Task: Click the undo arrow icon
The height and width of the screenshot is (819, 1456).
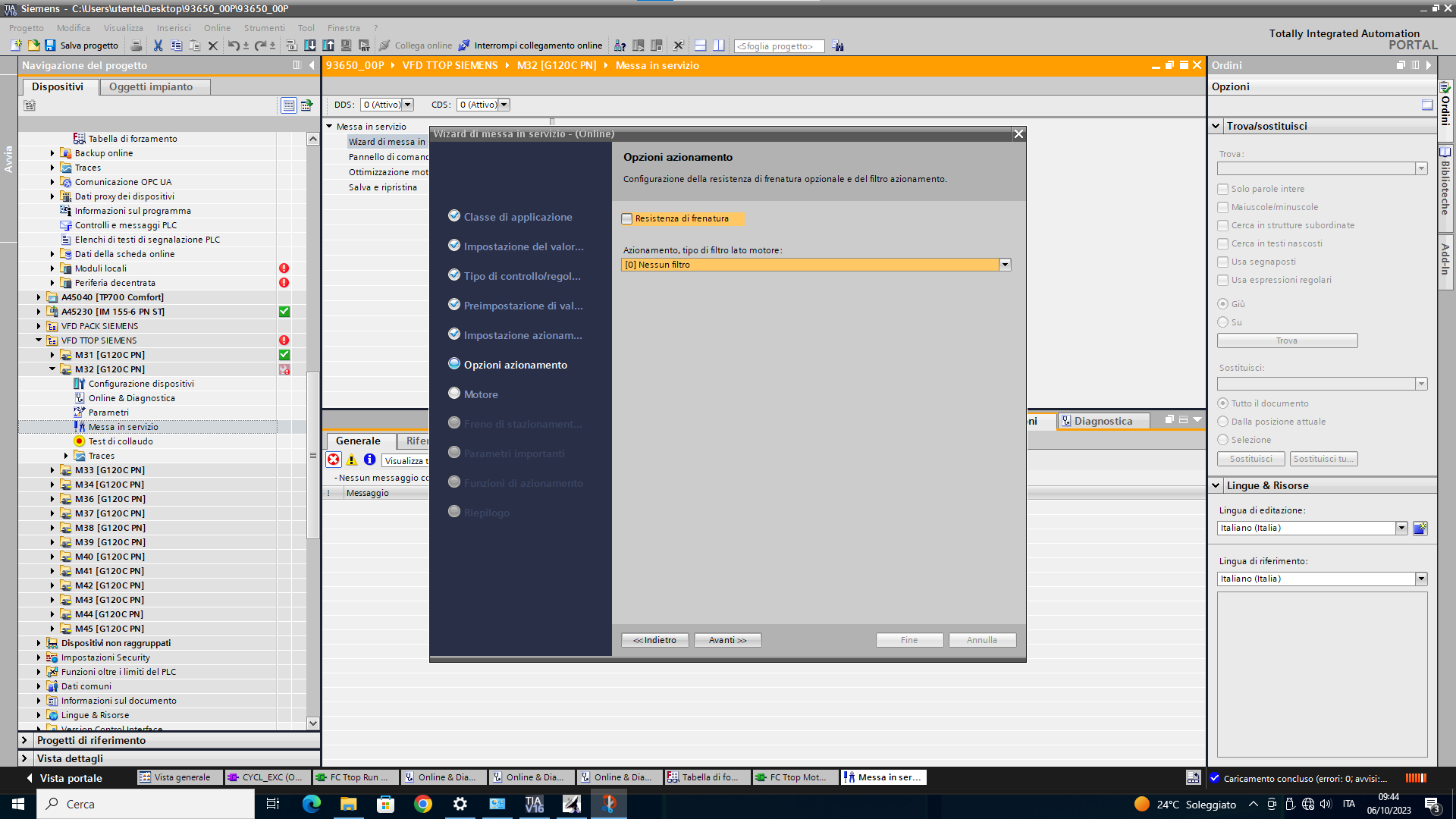Action: pyautogui.click(x=234, y=45)
